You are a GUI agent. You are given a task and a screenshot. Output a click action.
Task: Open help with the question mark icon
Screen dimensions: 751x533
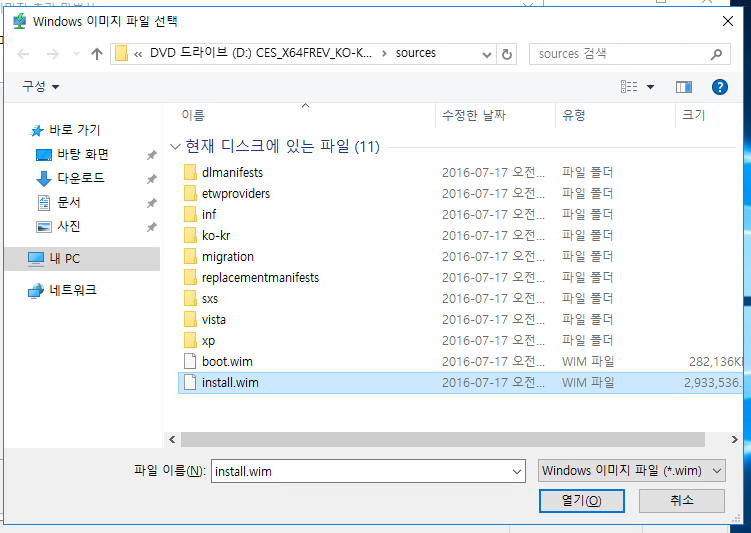click(719, 87)
